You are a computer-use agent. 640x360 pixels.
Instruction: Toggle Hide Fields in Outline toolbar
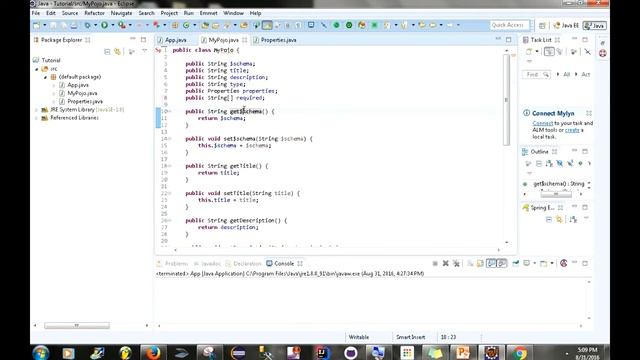[560, 164]
